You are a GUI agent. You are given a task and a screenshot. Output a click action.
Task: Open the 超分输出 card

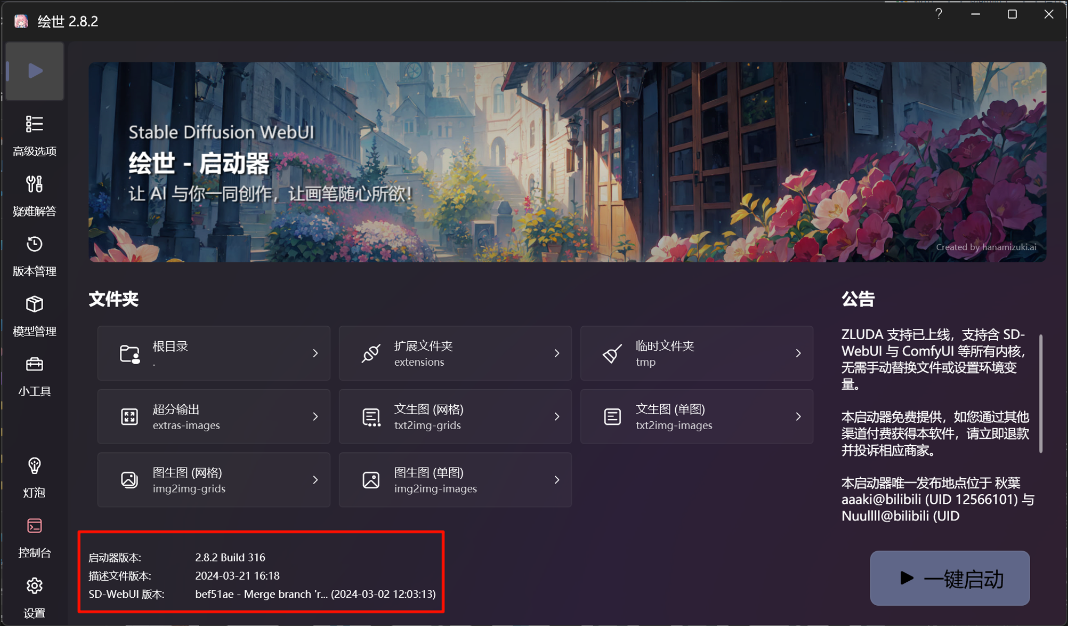[x=214, y=417]
